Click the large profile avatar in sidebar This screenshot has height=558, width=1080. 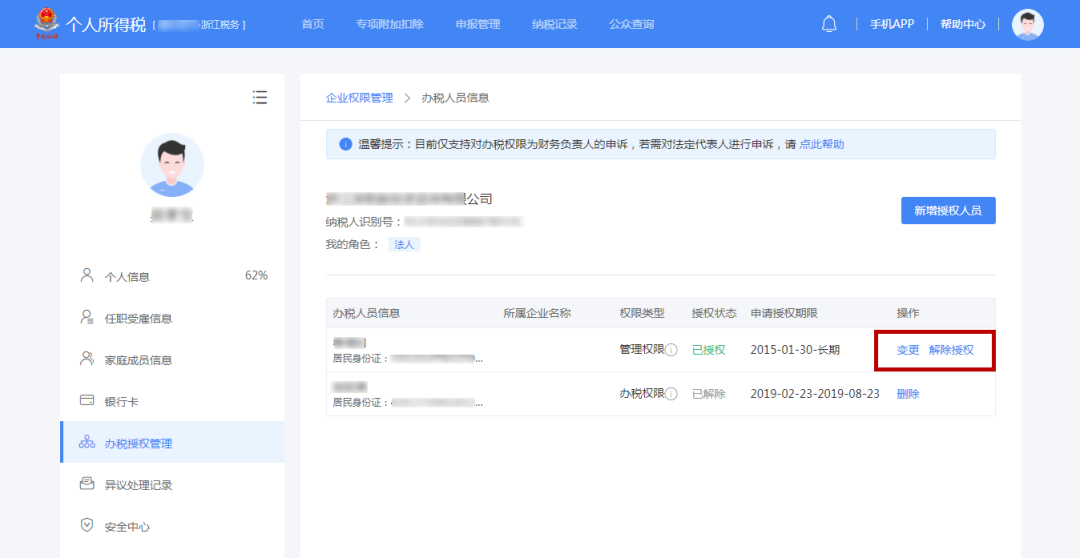tap(172, 165)
